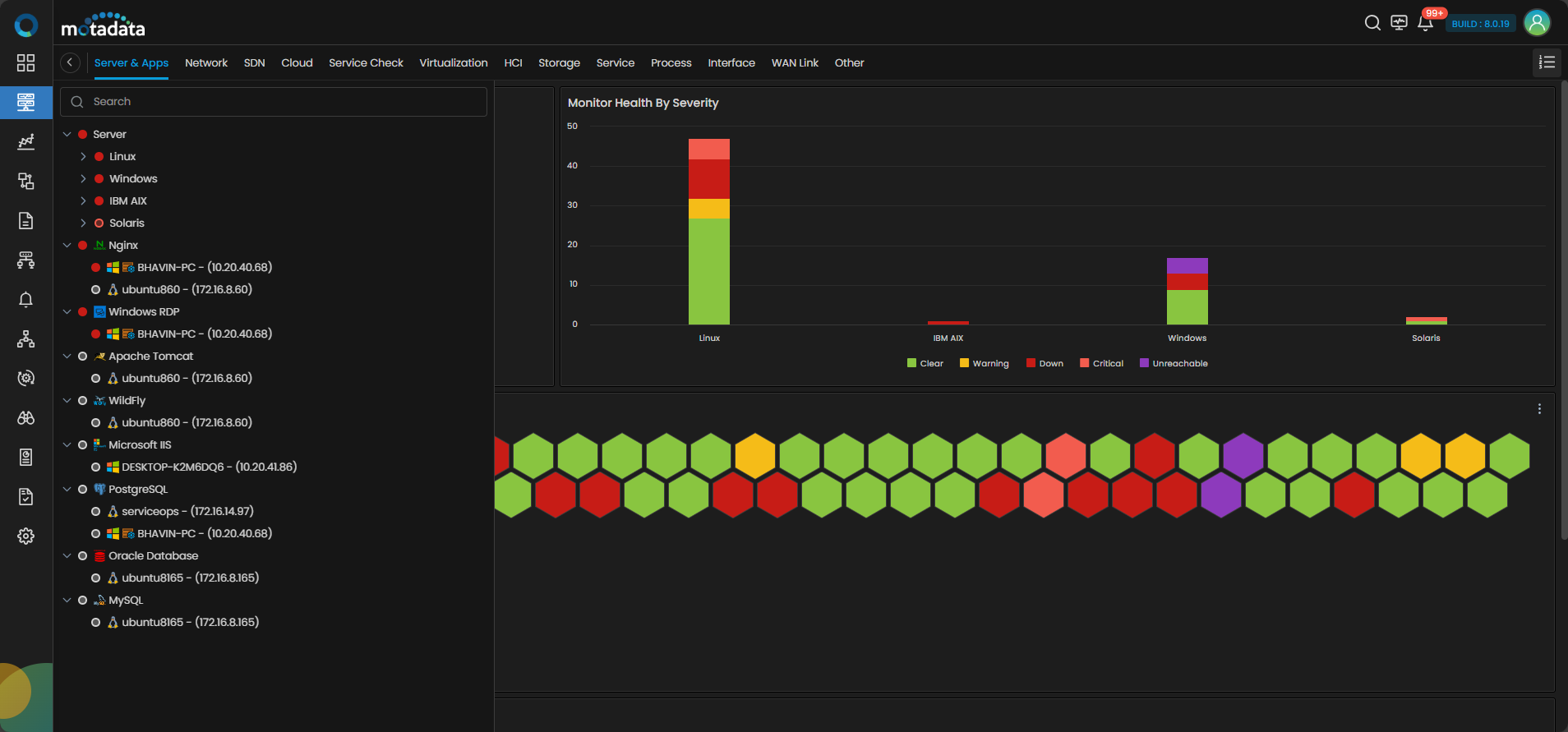Open the alerts bell icon in left sidebar
Viewport: 1568px width, 732px height.
(x=26, y=299)
